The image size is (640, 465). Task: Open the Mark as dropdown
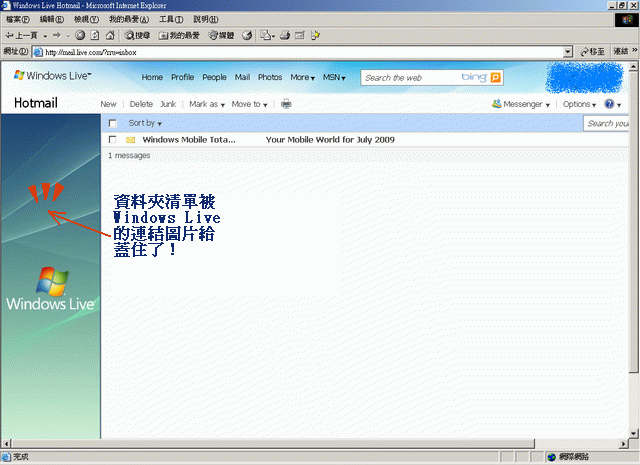point(207,104)
